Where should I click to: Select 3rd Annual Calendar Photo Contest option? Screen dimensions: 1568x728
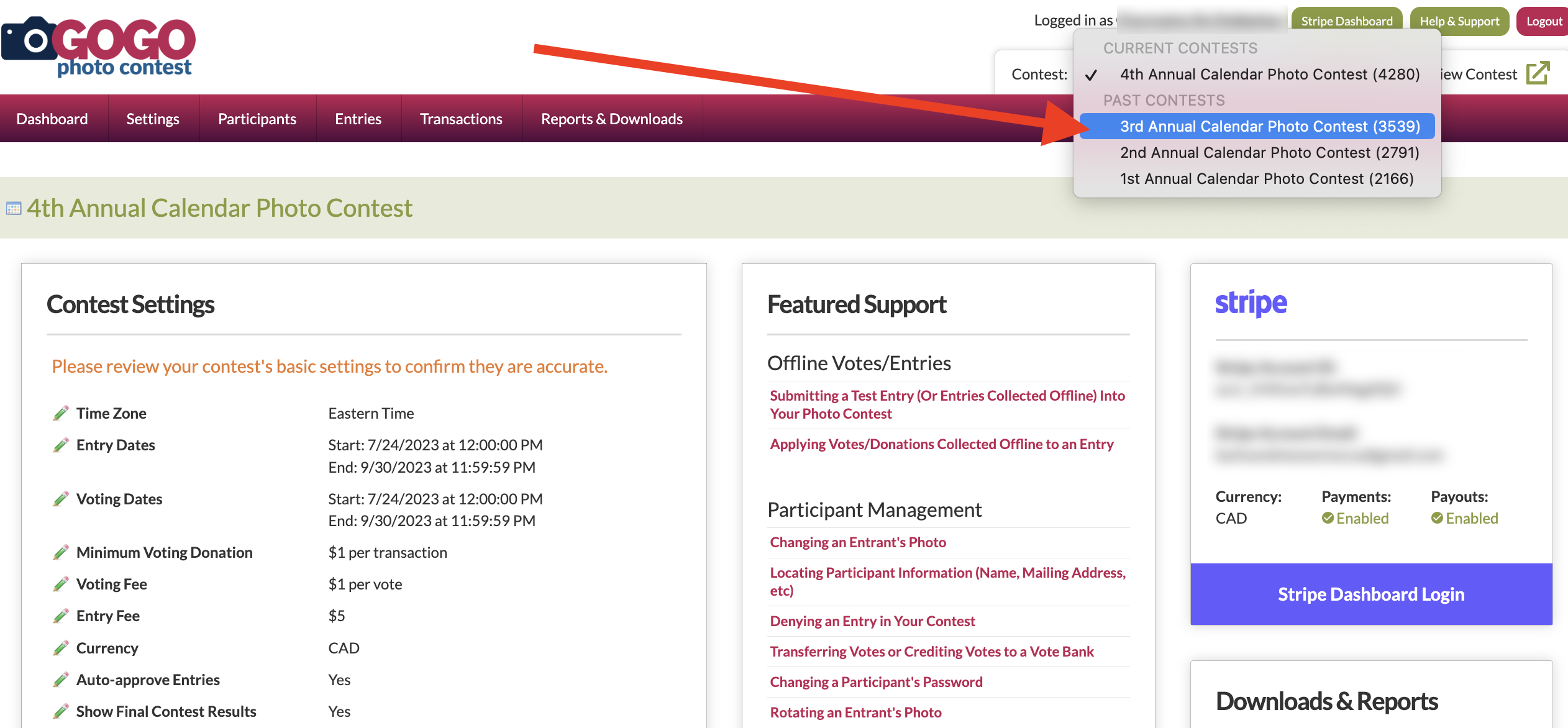[1269, 126]
